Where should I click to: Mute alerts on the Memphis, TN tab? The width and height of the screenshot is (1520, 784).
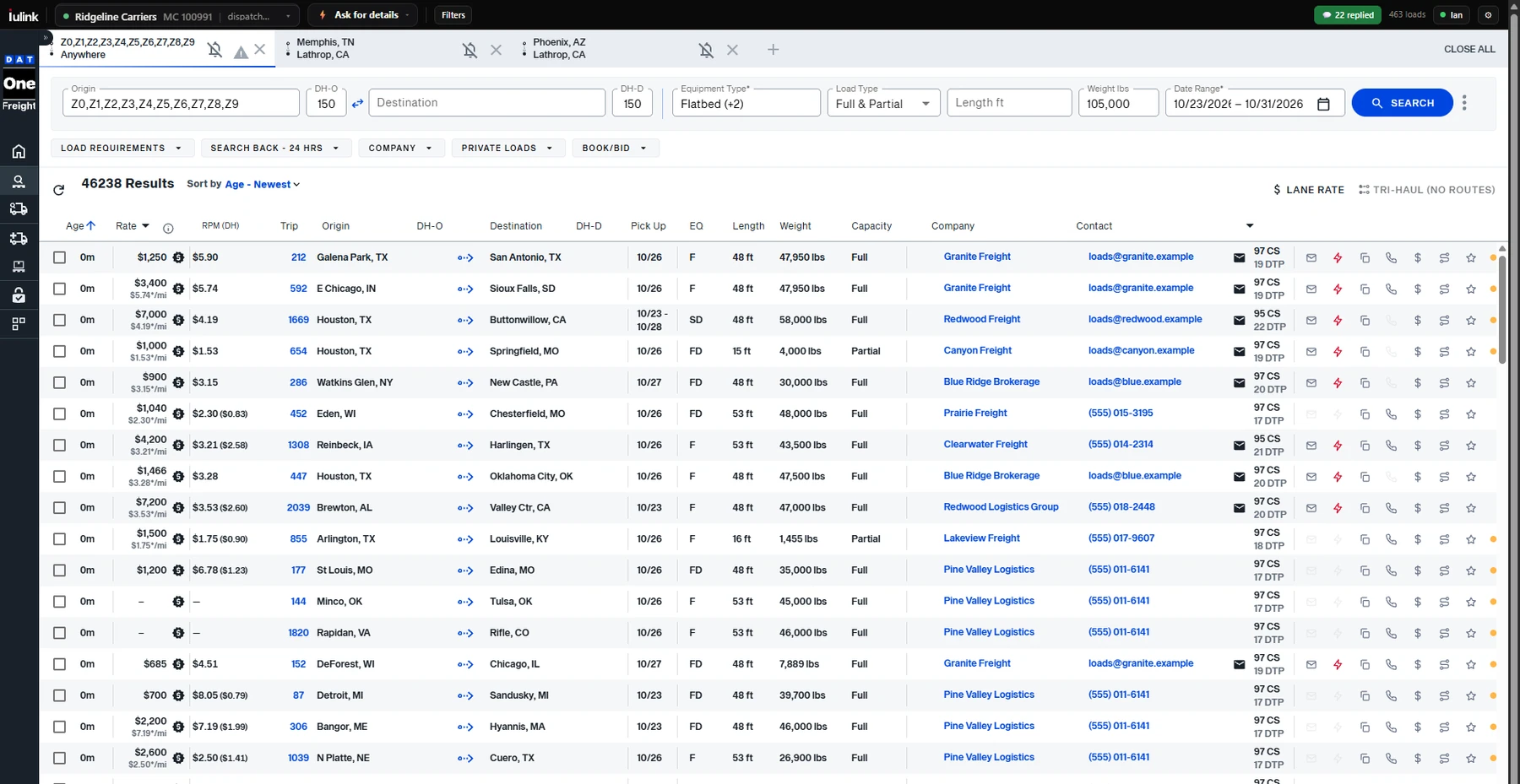pos(470,50)
